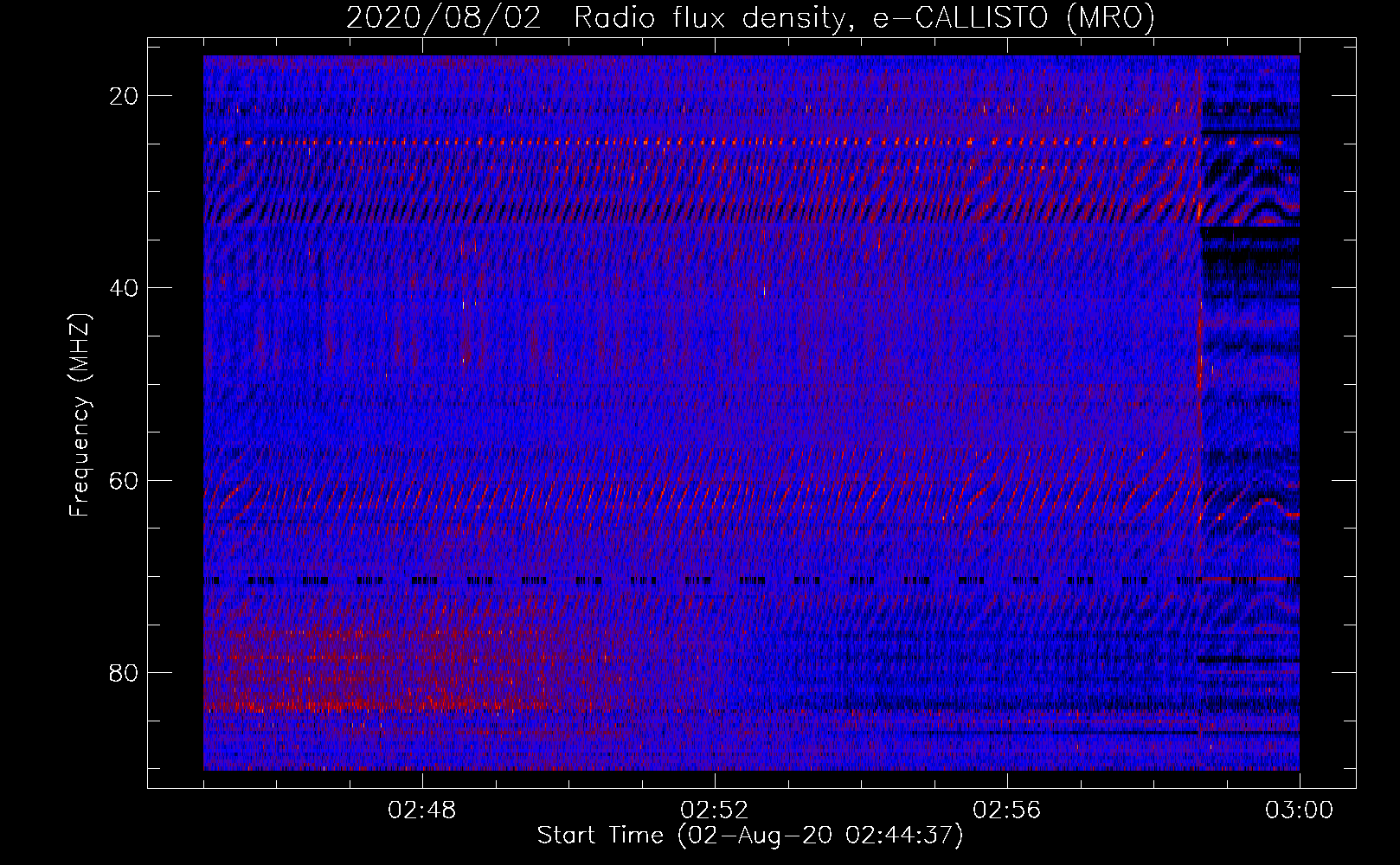Screen dimensions: 1400x865
Task: Click the "Start Time (02-Aug-20 02:44:37)" label
Action: click(750, 836)
